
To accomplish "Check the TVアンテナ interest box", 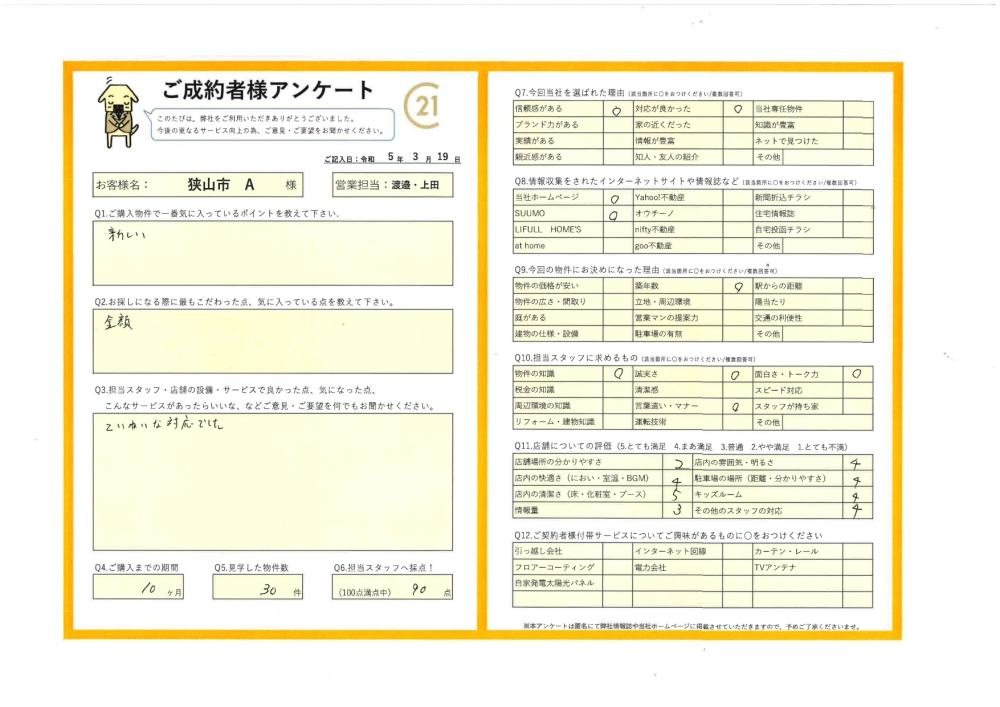I will pyautogui.click(x=858, y=567).
